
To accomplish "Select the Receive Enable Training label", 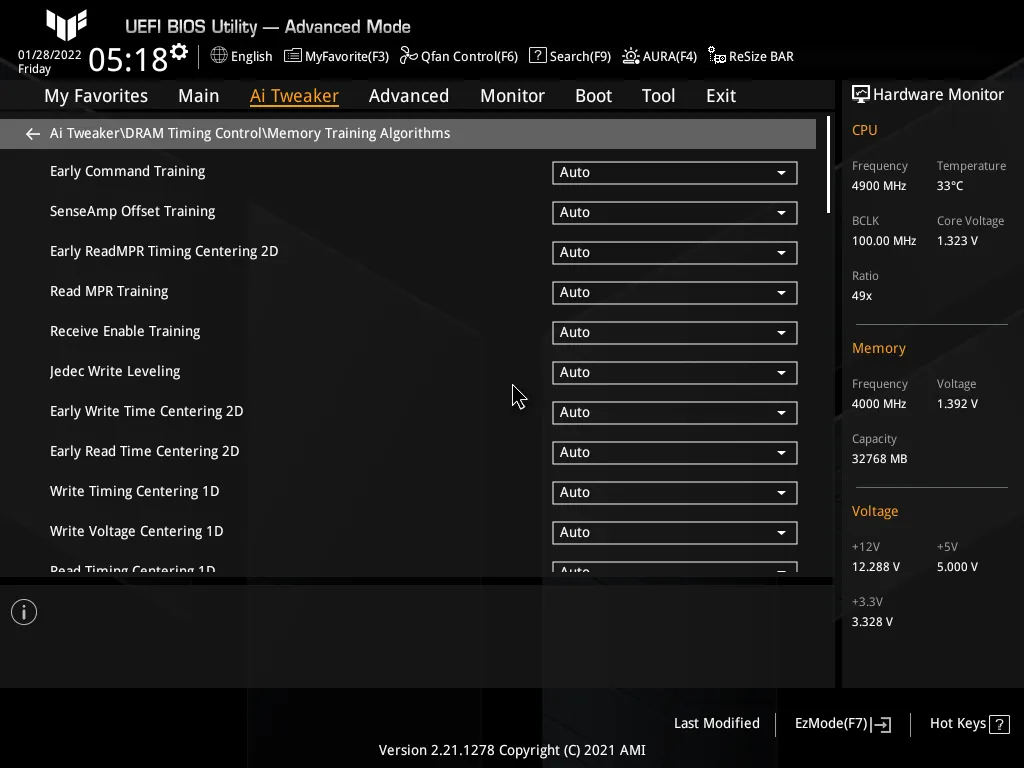I will (125, 331).
